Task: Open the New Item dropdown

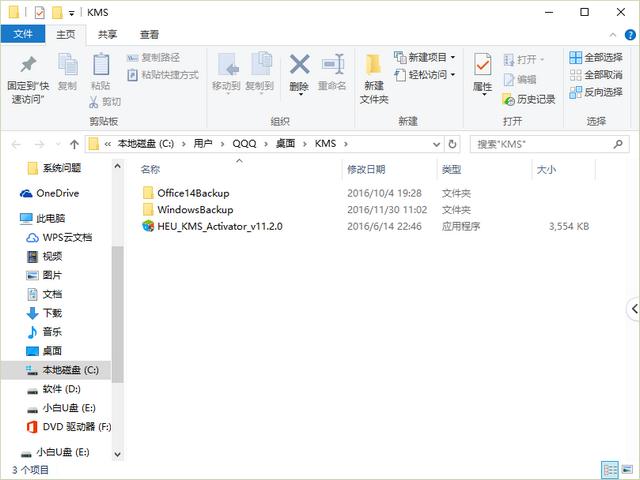Action: (425, 57)
